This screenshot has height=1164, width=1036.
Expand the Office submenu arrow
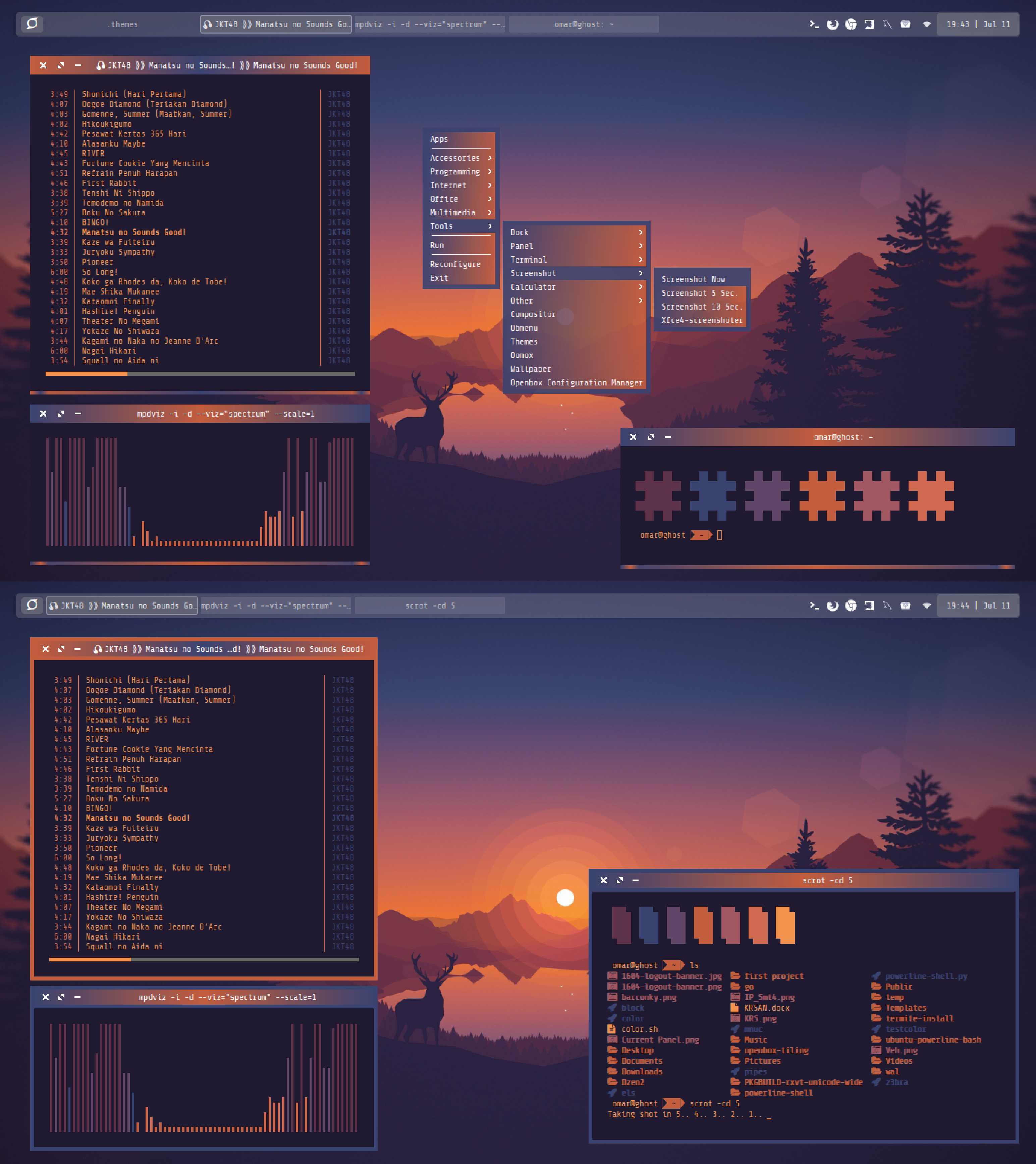pos(490,199)
